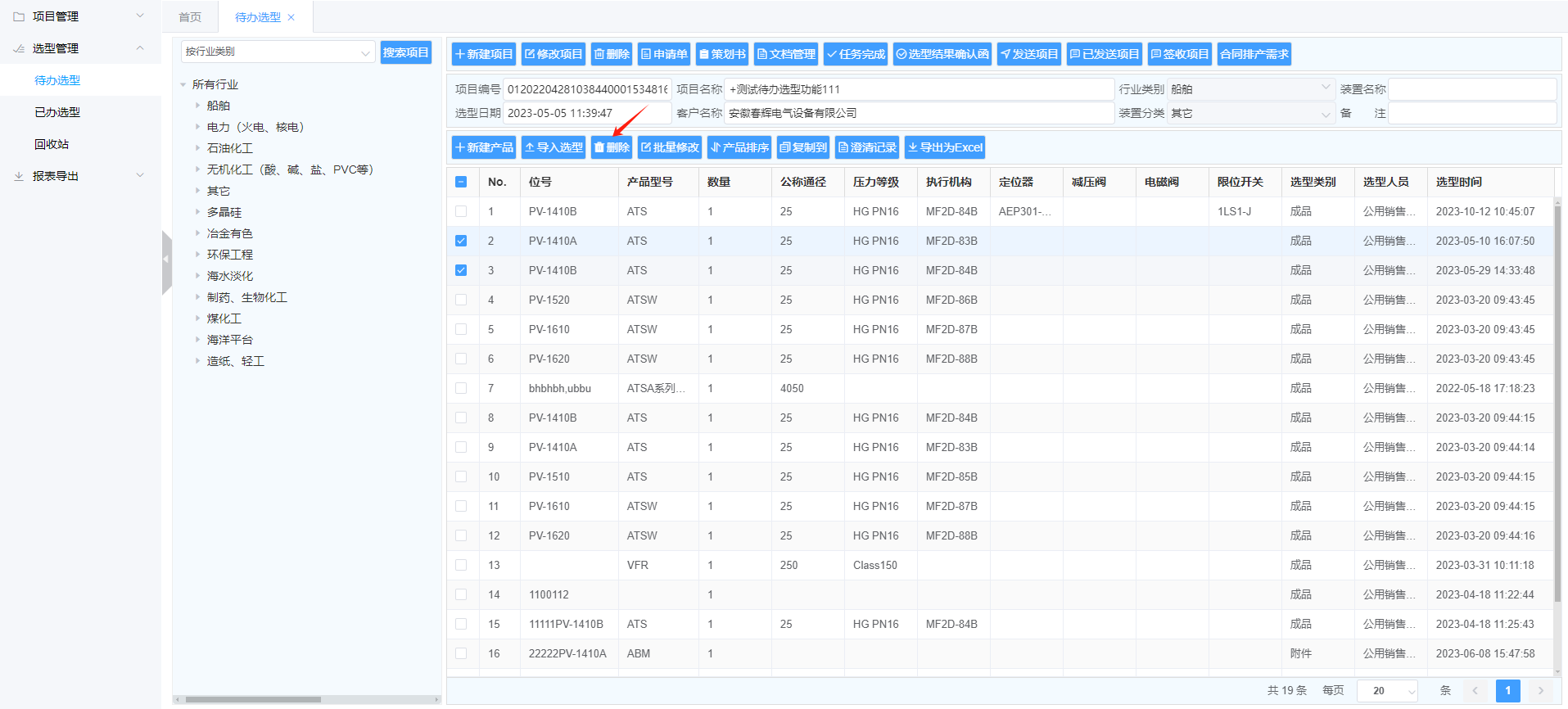Viewport: 1568px width, 709px height.
Task: Open the 按行业类别 dropdown
Action: [x=278, y=52]
